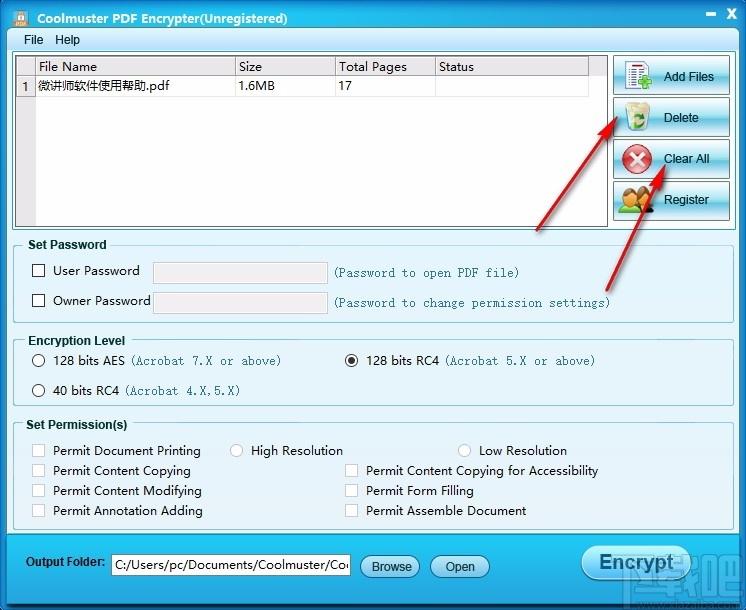746x610 pixels.
Task: Click the Add Files button label
Action: pyautogui.click(x=688, y=77)
